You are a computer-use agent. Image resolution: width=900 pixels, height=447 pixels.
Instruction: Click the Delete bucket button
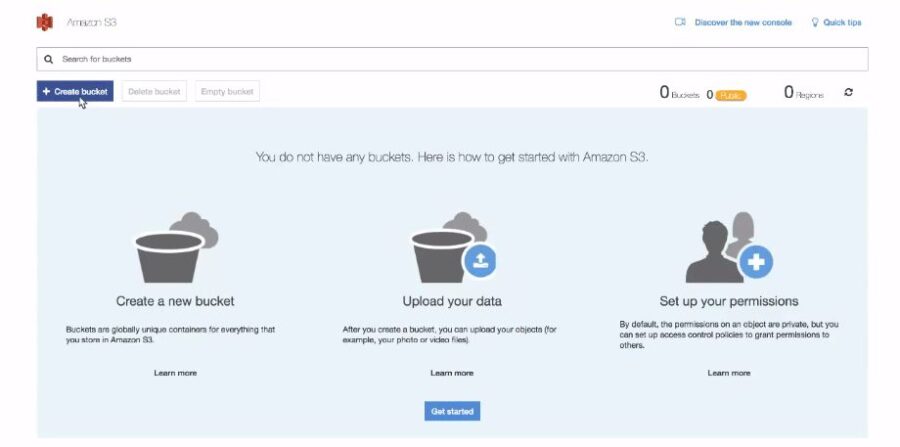(154, 91)
